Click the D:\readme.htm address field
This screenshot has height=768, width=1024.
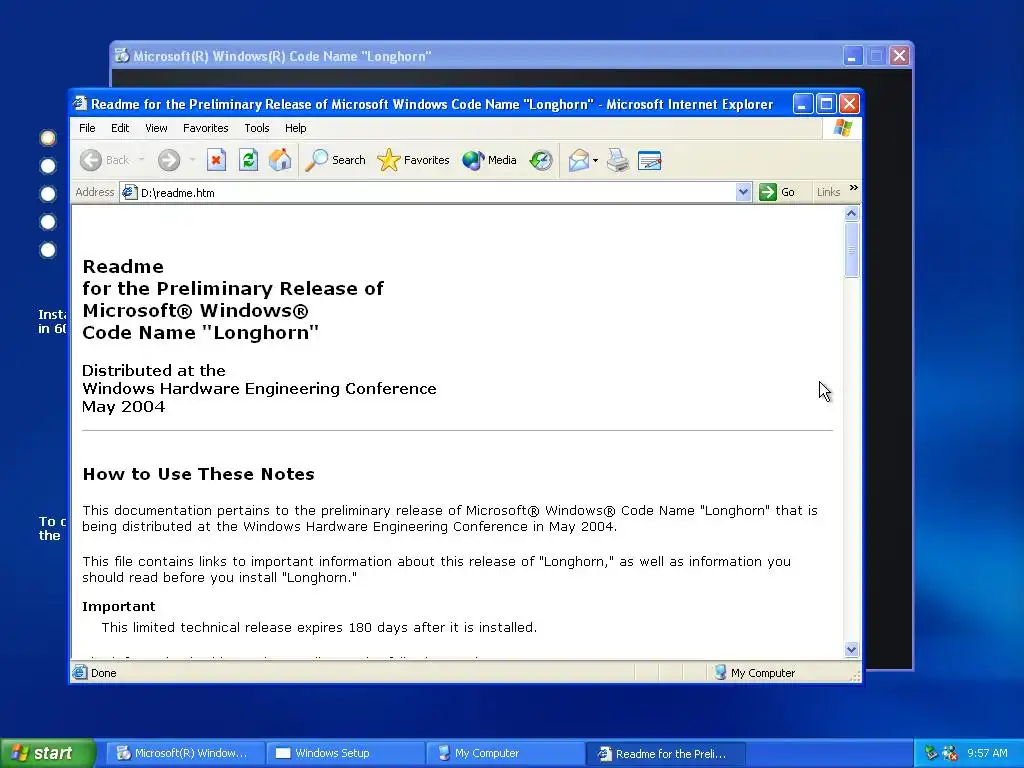pyautogui.click(x=436, y=192)
